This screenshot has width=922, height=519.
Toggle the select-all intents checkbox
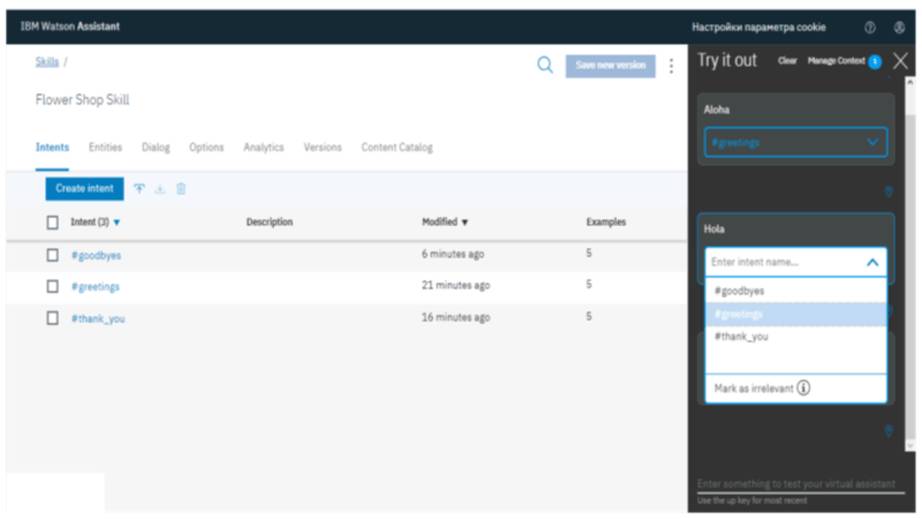tap(53, 222)
